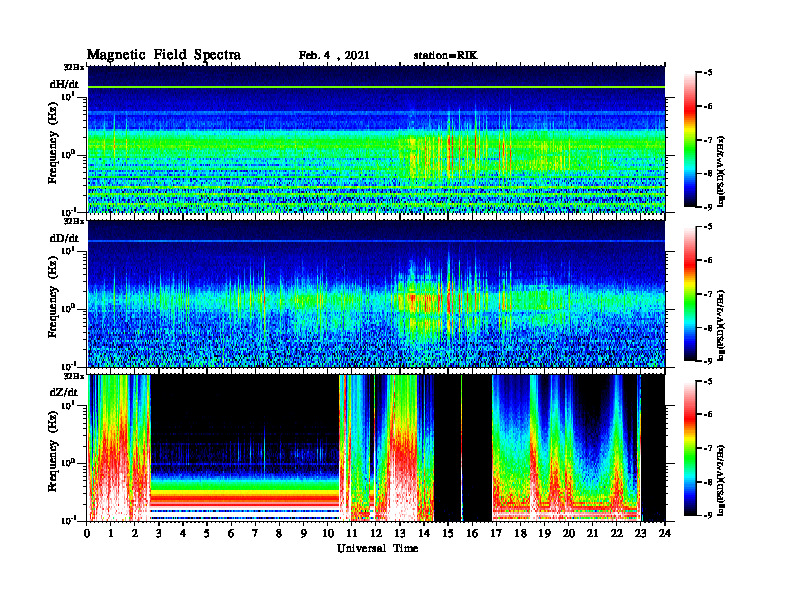Click hour "6" on the time axis
This screenshot has width=792, height=612.
[231, 533]
